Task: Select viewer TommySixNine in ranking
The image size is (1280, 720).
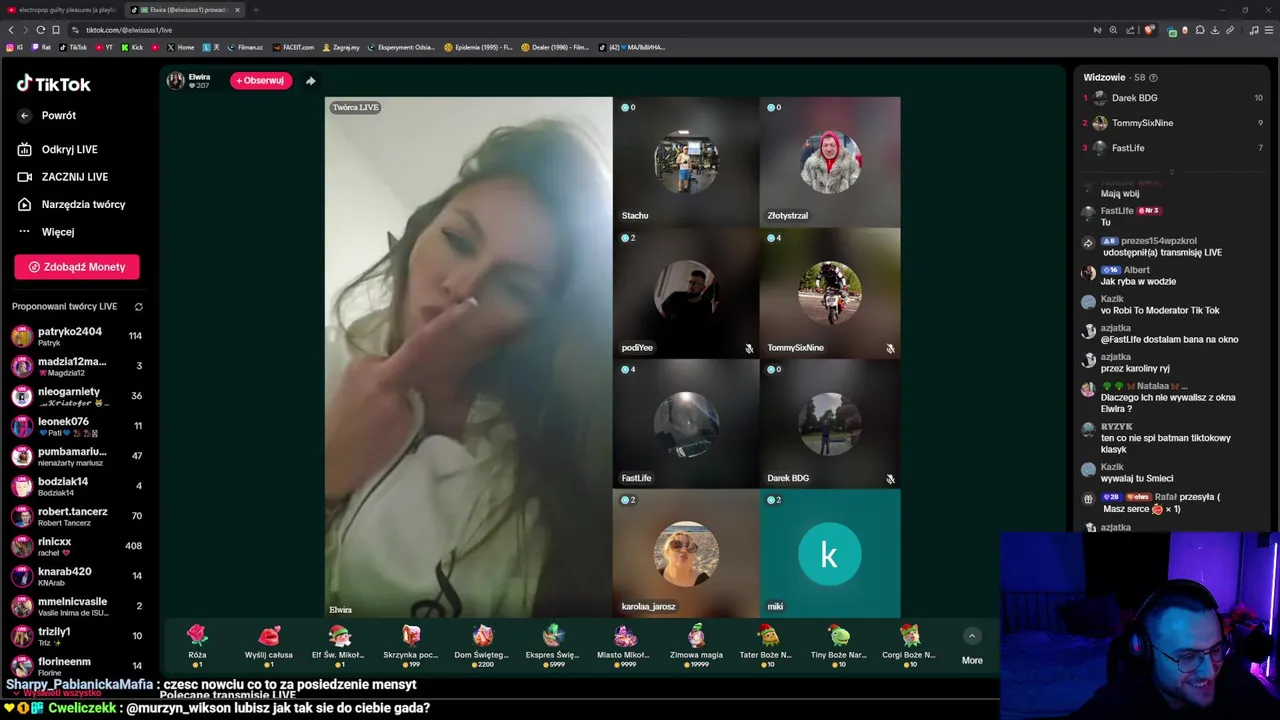Action: (1172, 123)
